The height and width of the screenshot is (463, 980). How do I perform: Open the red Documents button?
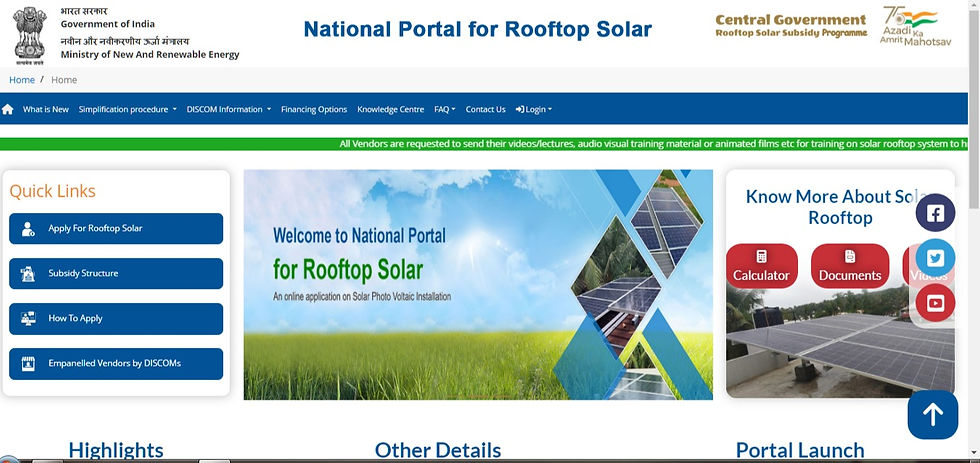(850, 266)
